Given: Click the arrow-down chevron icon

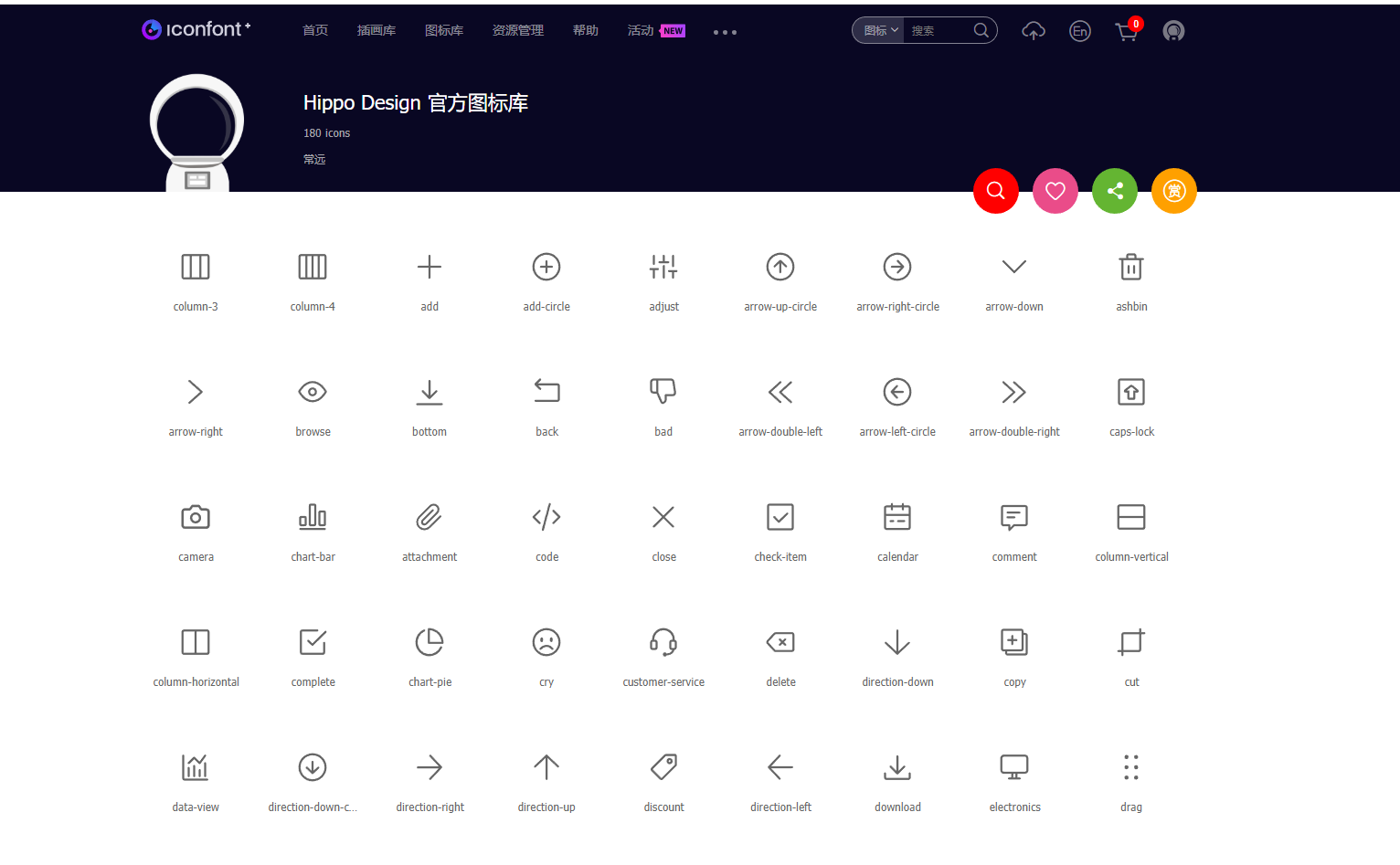Looking at the screenshot, I should (1014, 267).
